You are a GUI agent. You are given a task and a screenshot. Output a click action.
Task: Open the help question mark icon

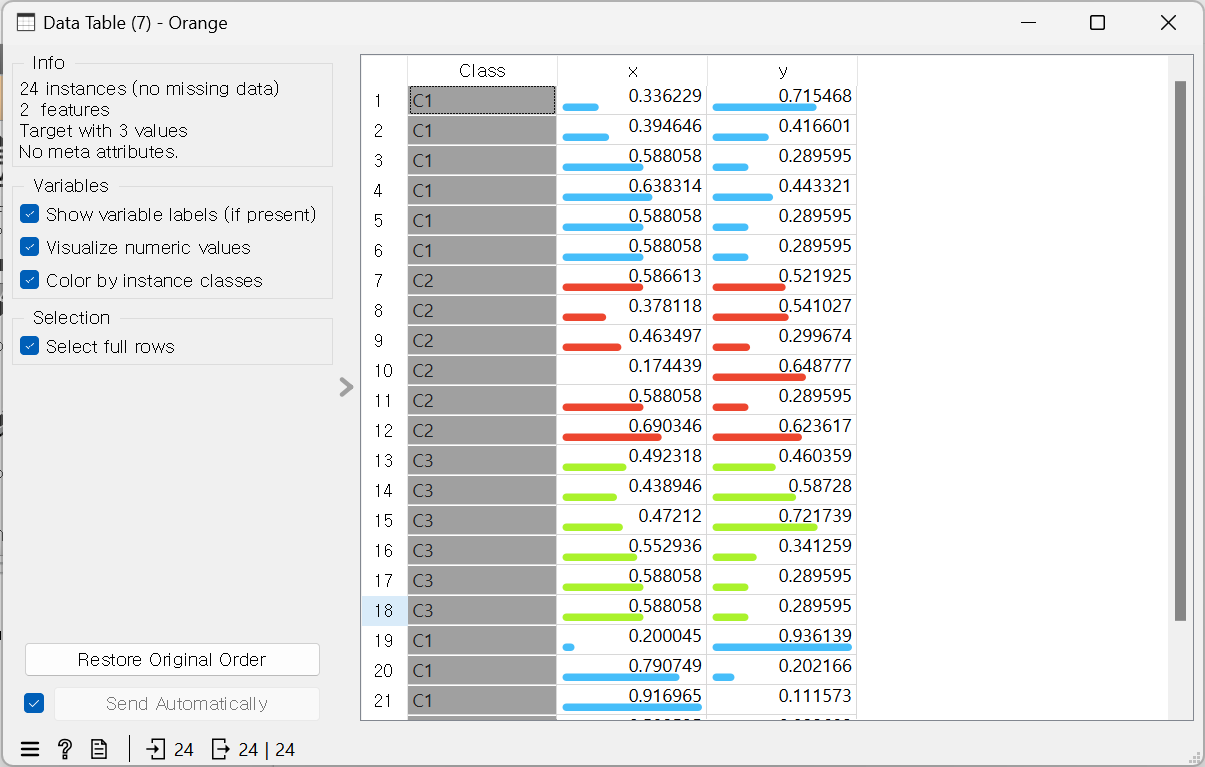click(x=65, y=749)
